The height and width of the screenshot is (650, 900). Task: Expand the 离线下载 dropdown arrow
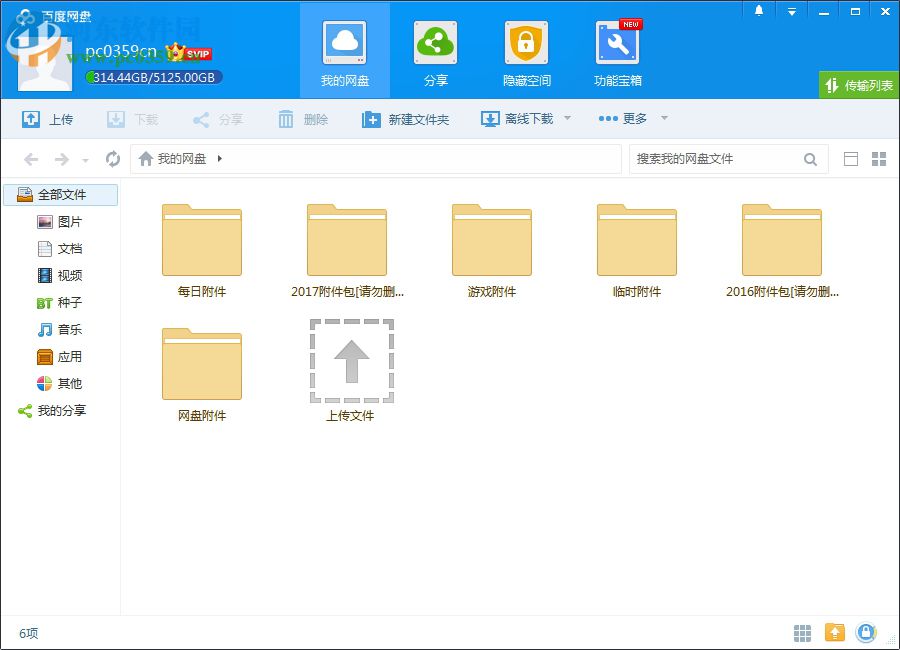[568, 118]
